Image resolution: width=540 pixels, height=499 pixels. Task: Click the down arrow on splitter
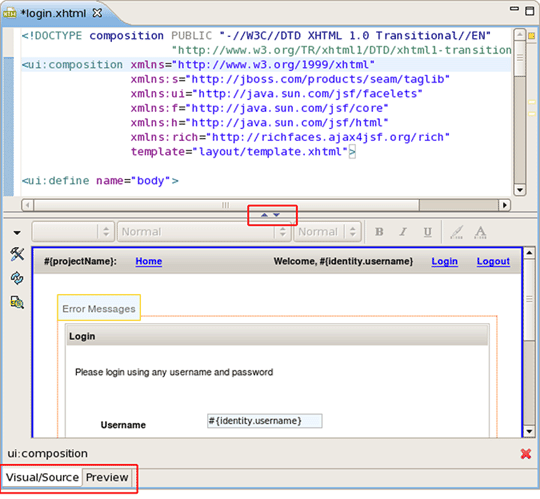[x=277, y=215]
